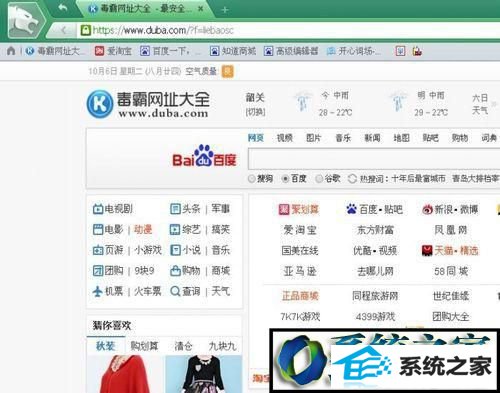Select the 谷歌 search engine radio button
This screenshot has height=393, width=500.
tap(319, 179)
